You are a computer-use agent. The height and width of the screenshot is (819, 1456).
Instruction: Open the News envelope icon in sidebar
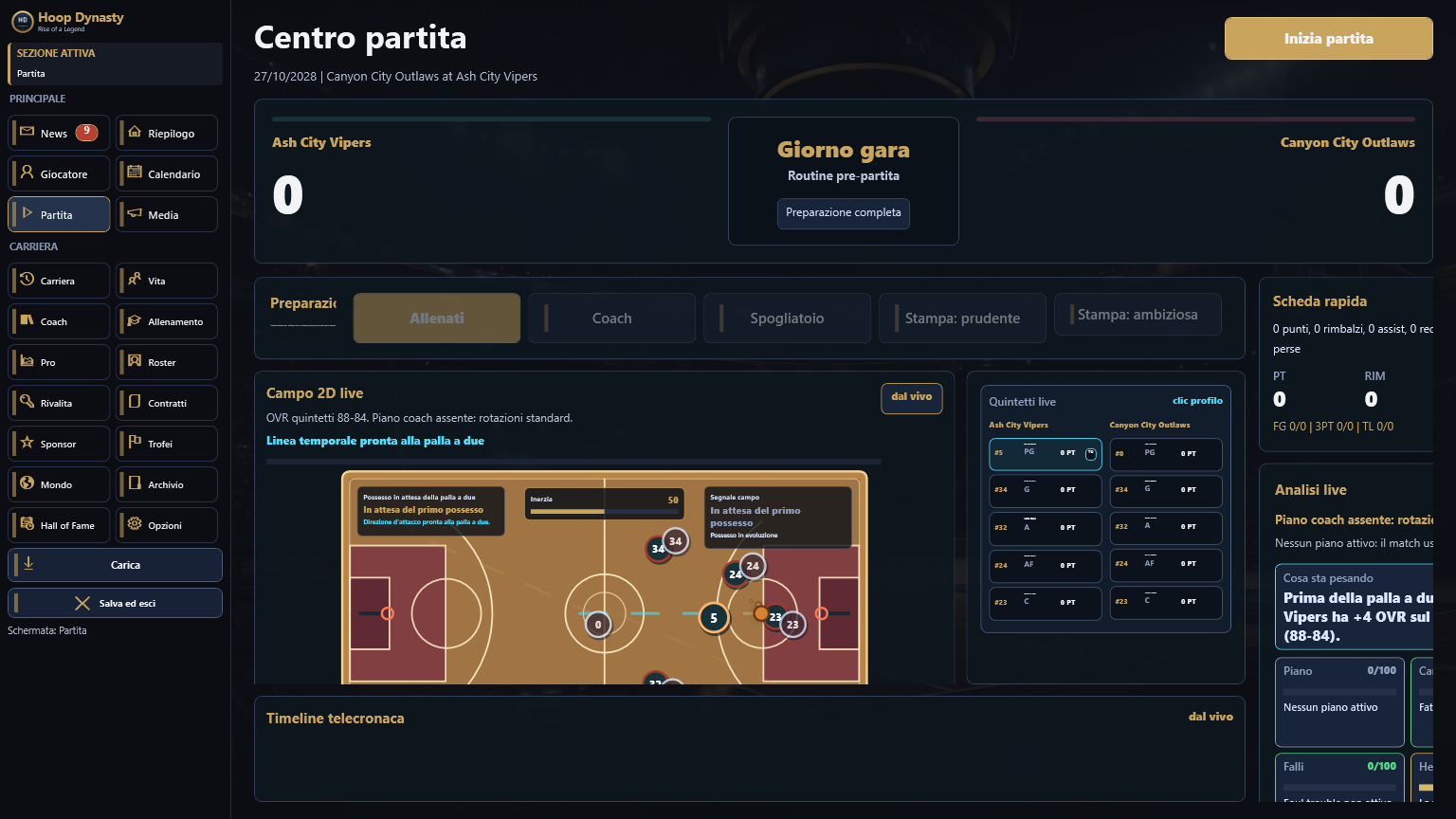coord(27,133)
